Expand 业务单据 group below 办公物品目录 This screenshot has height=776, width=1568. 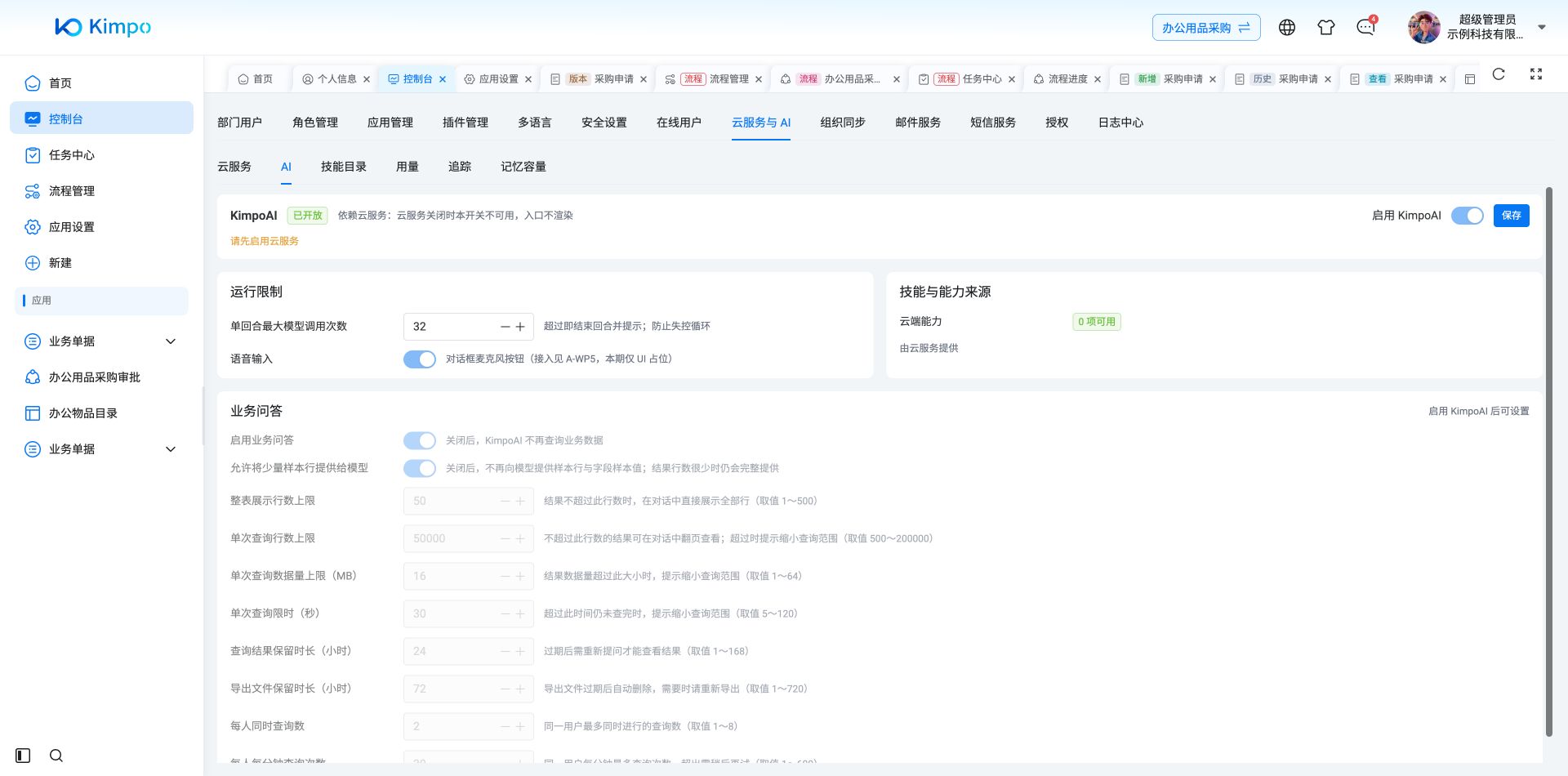[x=101, y=449]
